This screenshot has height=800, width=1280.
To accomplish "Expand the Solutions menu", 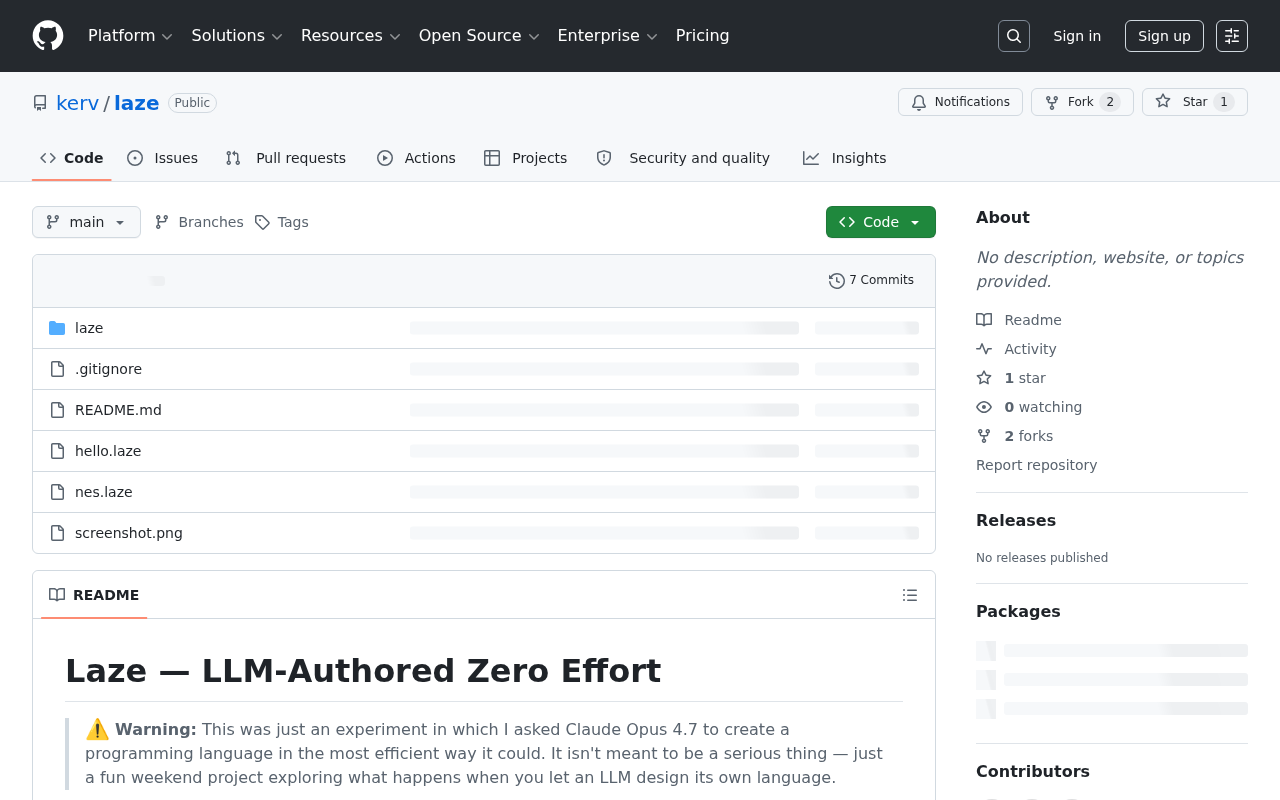I will [x=237, y=36].
